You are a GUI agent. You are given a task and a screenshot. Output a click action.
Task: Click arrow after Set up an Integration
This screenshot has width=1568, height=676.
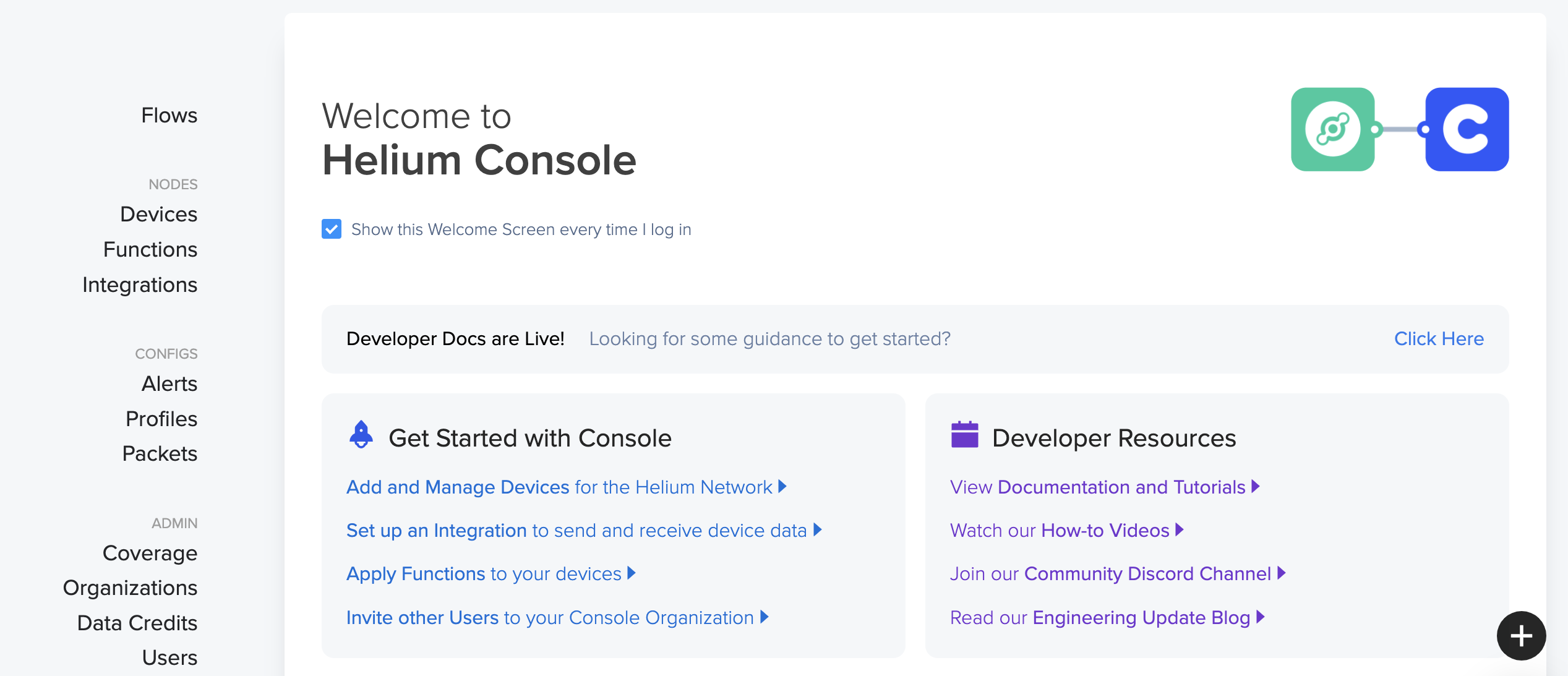point(817,529)
